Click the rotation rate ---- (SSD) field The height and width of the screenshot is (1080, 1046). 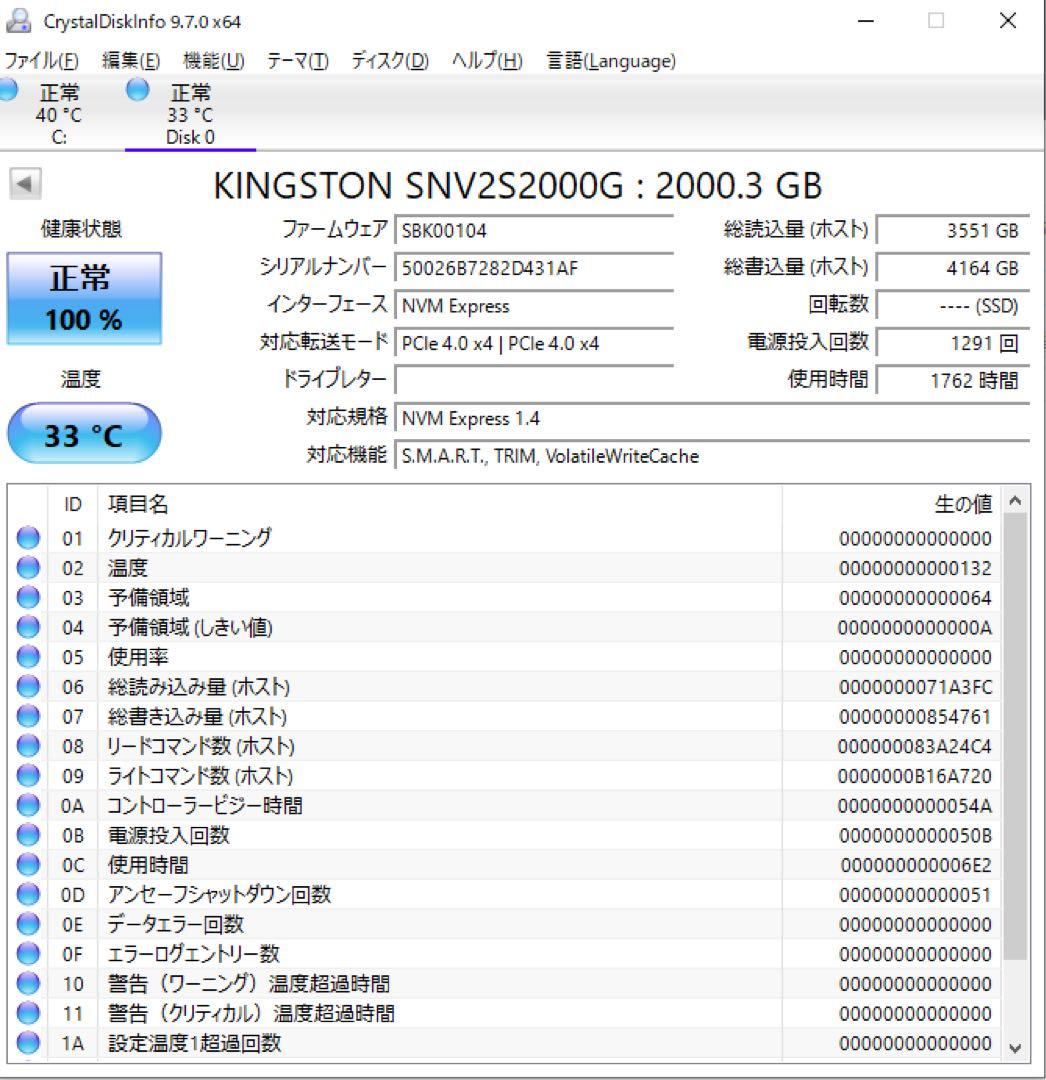pyautogui.click(x=953, y=305)
